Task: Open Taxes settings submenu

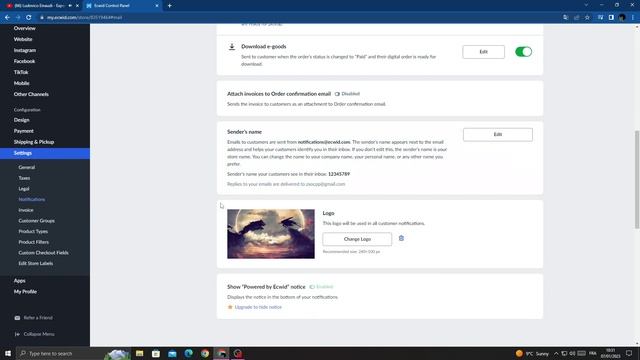Action: pyautogui.click(x=24, y=178)
